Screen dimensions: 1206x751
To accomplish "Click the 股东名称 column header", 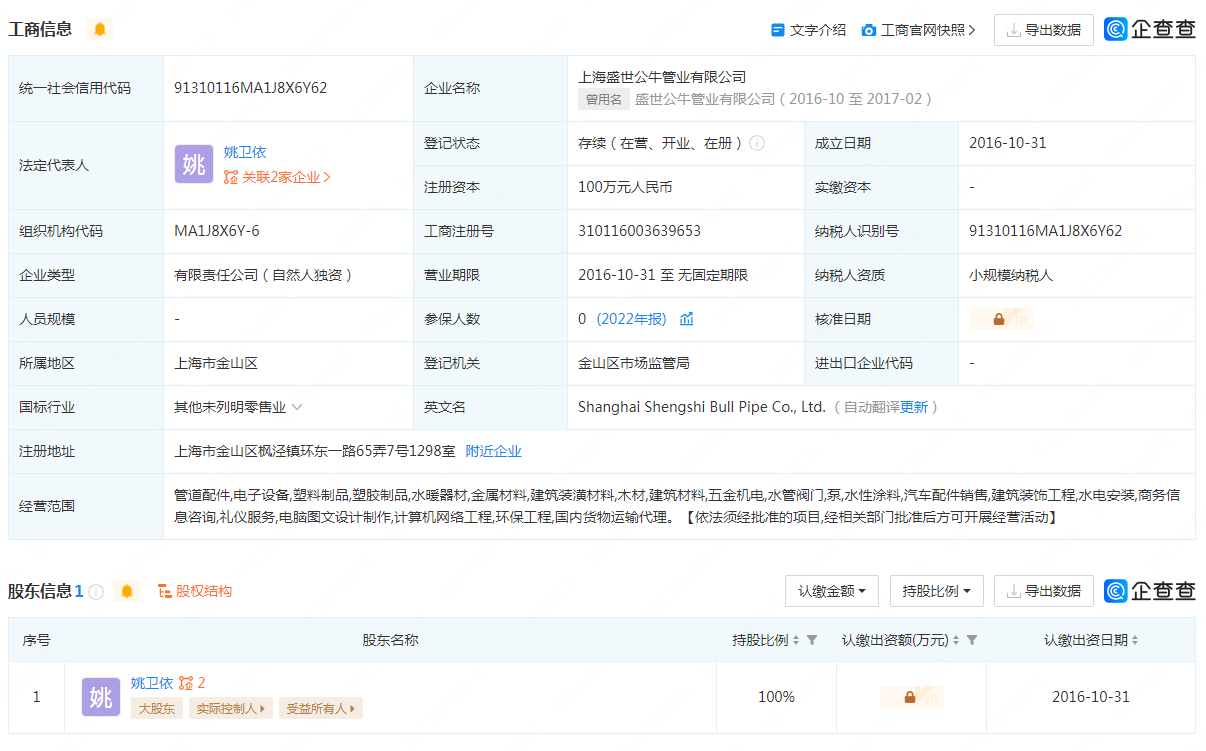I will (390, 640).
